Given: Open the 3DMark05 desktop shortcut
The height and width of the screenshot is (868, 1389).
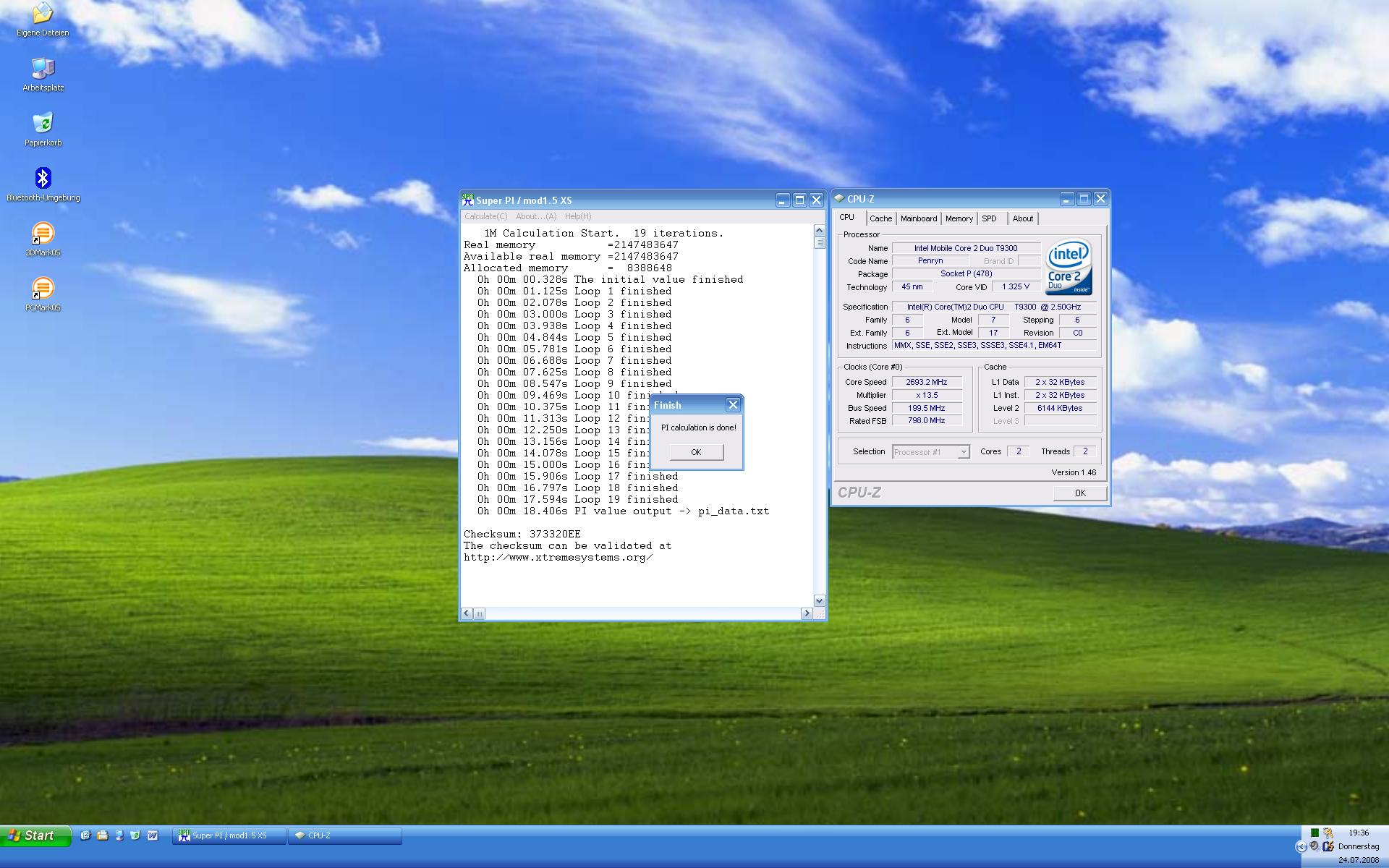Looking at the screenshot, I should click(43, 234).
